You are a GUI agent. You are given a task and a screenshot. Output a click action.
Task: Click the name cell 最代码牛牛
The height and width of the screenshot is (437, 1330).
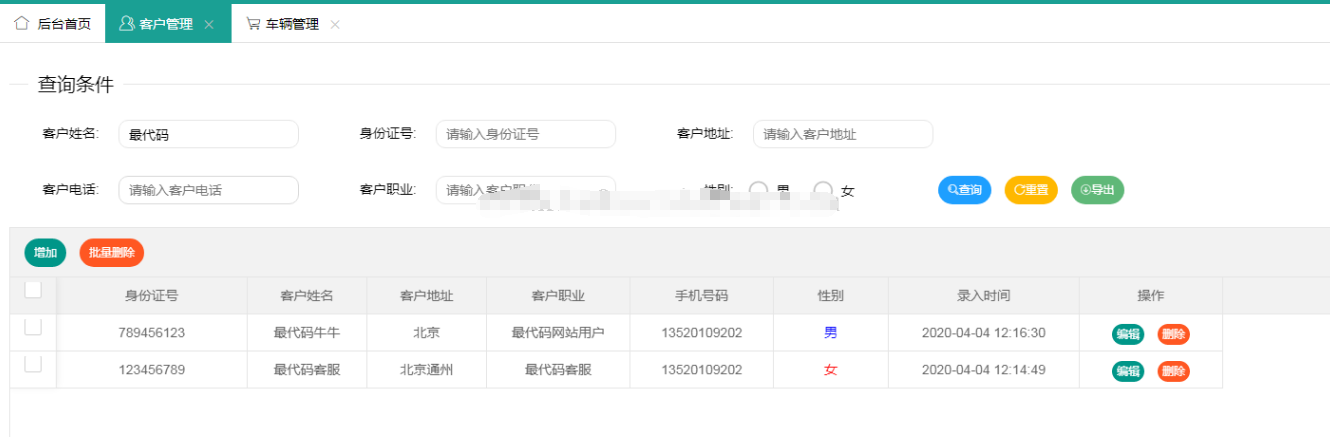[x=307, y=333]
